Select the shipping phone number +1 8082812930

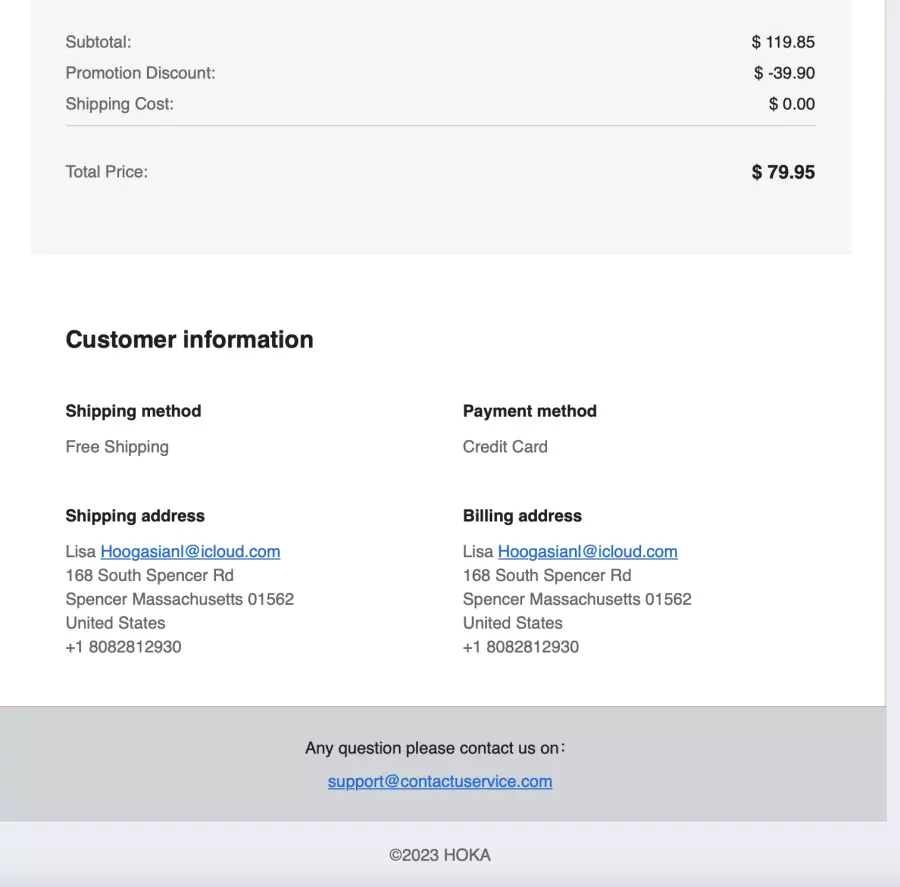[x=123, y=647]
